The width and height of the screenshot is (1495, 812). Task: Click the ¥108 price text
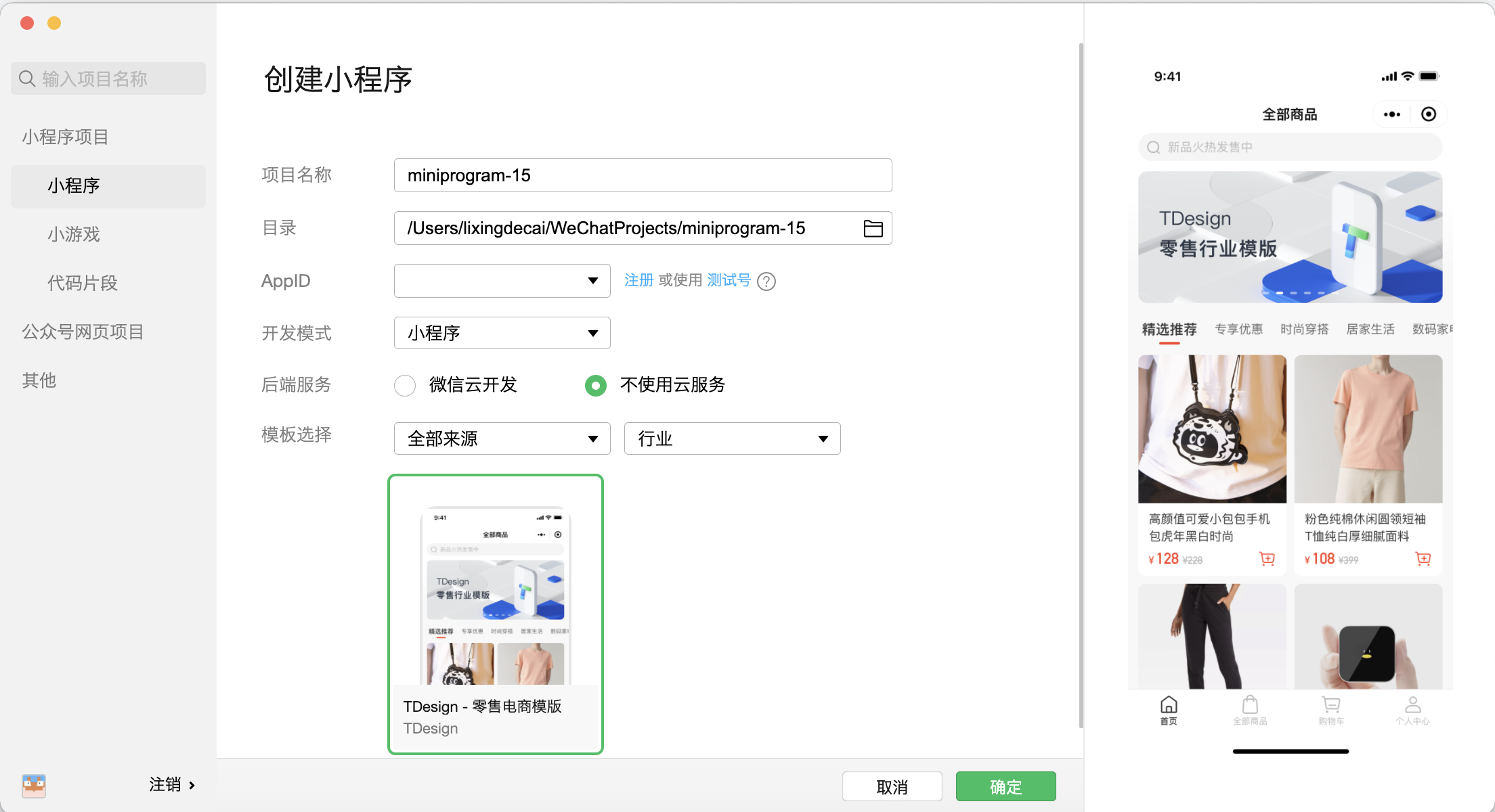[1320, 559]
